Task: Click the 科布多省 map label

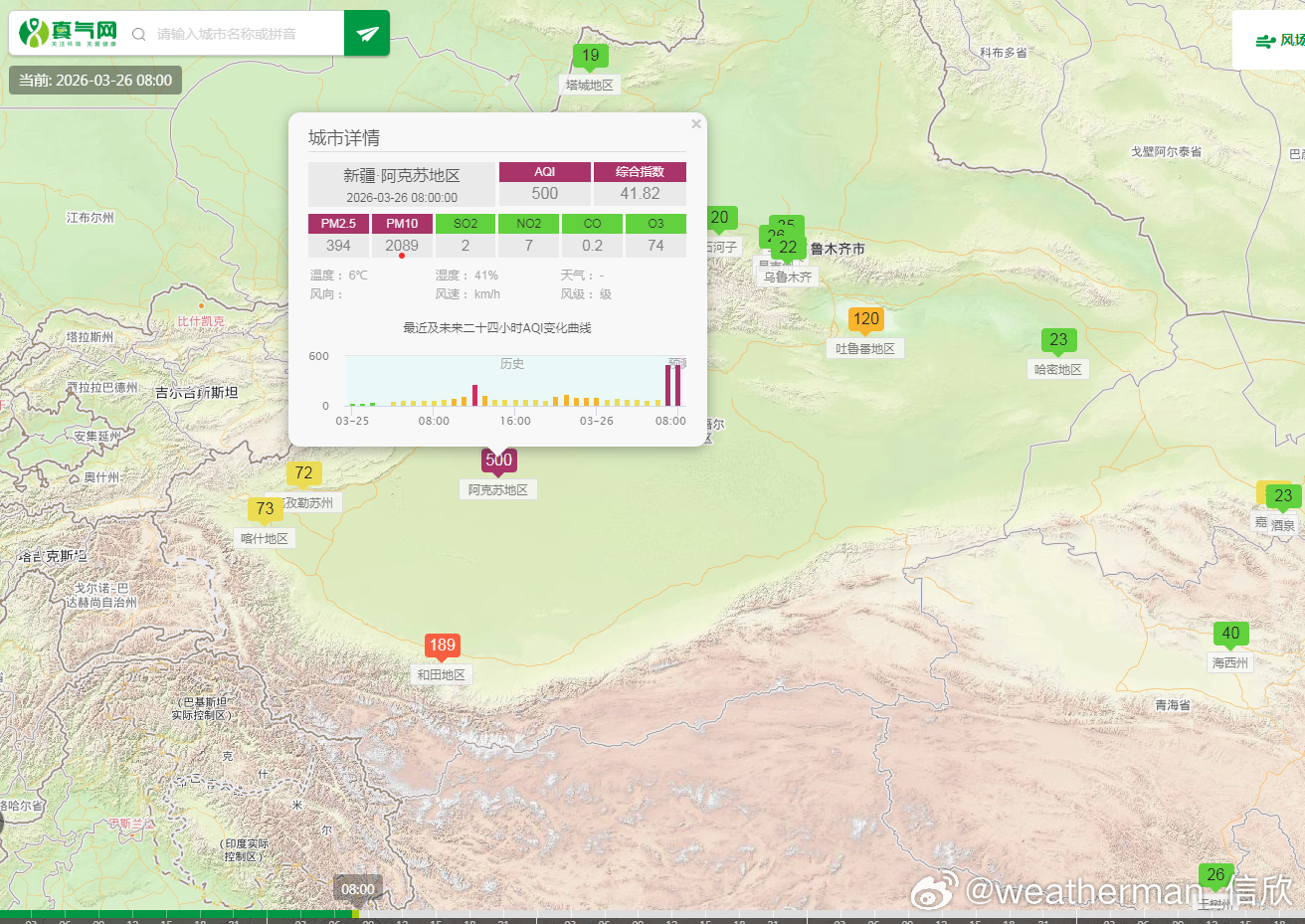Action: [1004, 53]
